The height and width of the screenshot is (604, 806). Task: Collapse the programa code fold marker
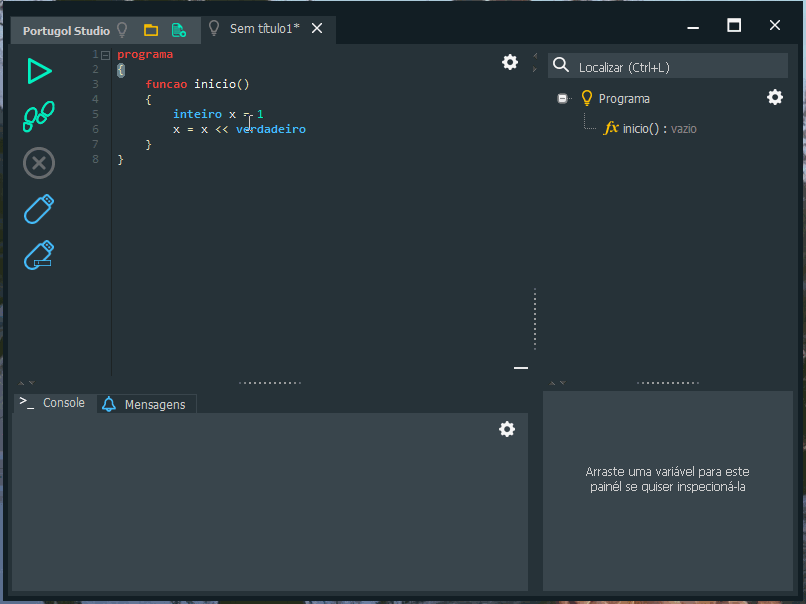[105, 55]
